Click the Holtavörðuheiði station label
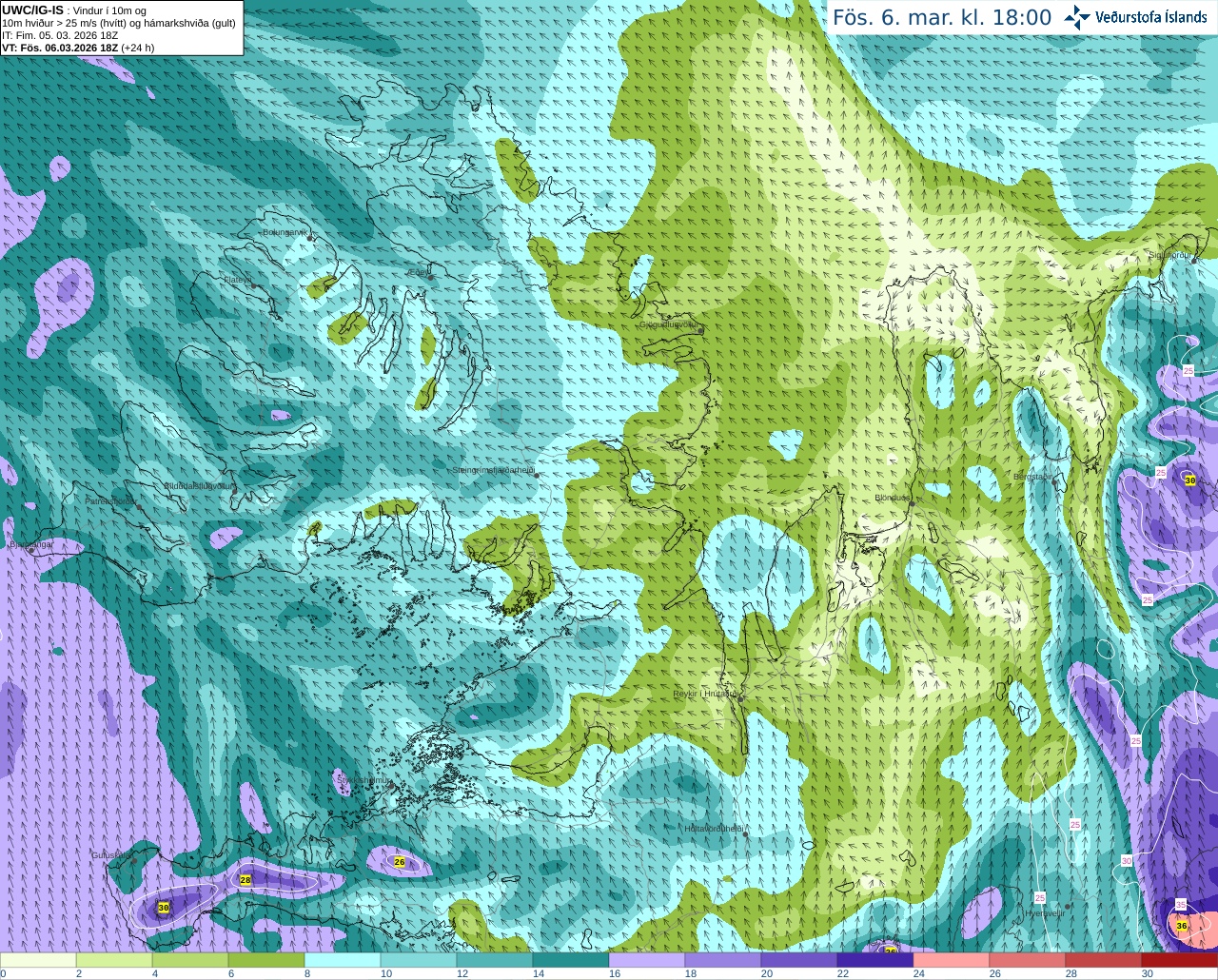 714,829
